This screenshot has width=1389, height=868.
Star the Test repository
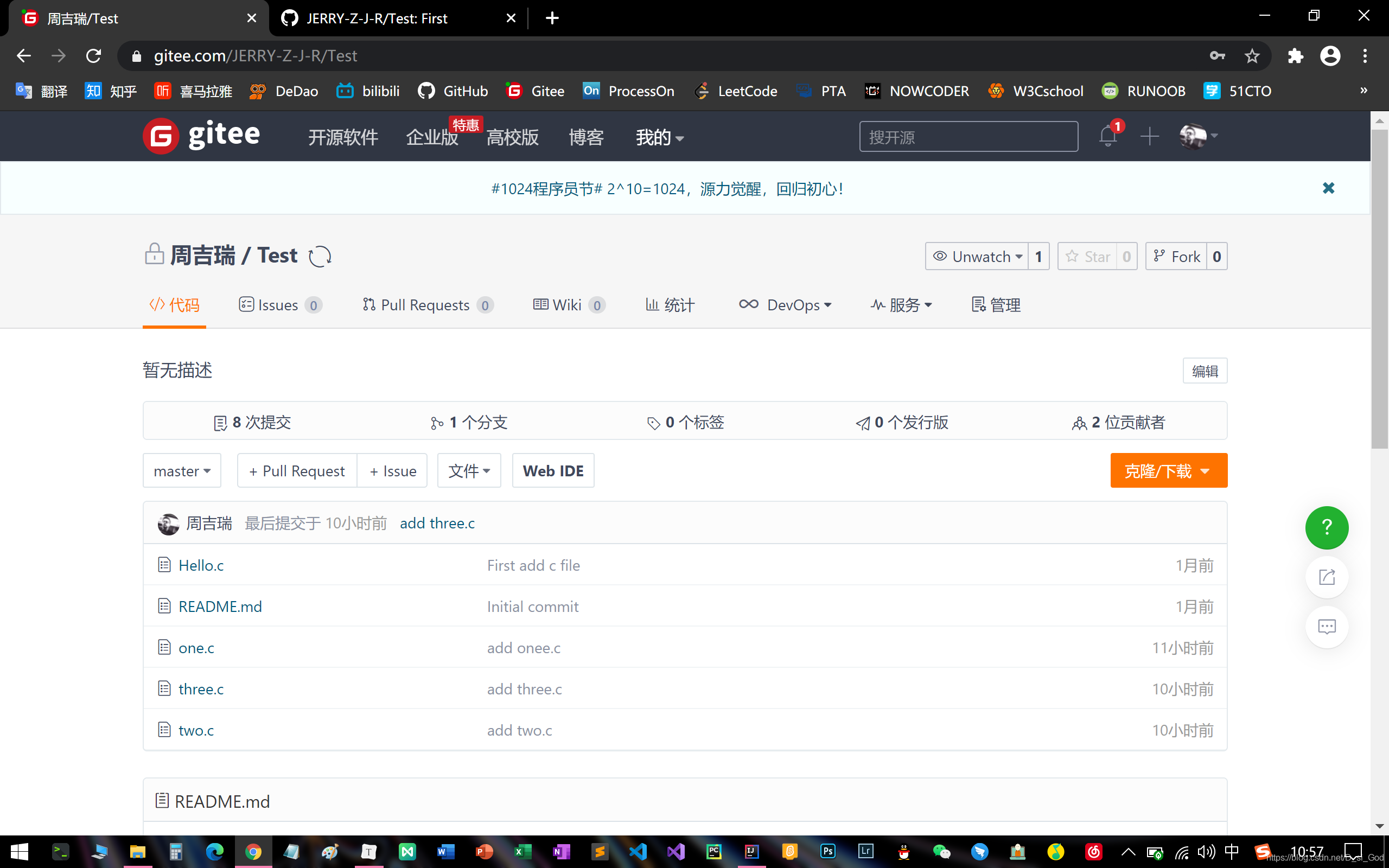coord(1088,256)
